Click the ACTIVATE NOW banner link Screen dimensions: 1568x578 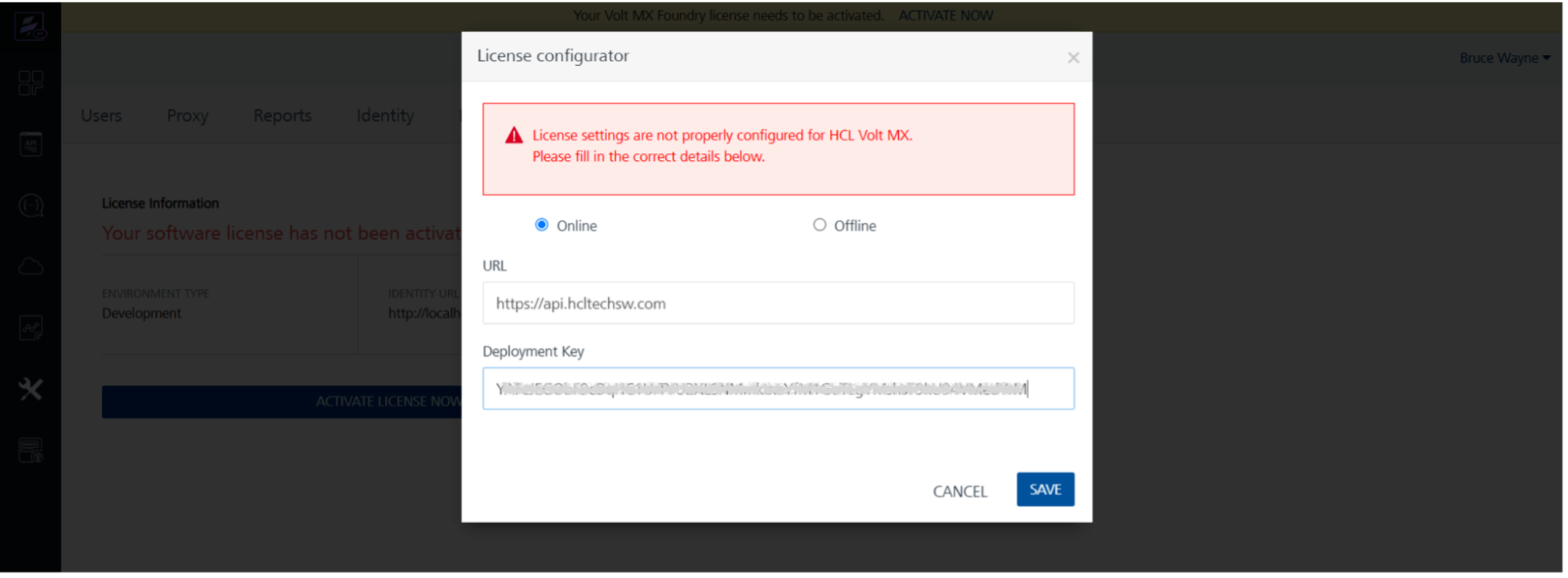coord(945,16)
